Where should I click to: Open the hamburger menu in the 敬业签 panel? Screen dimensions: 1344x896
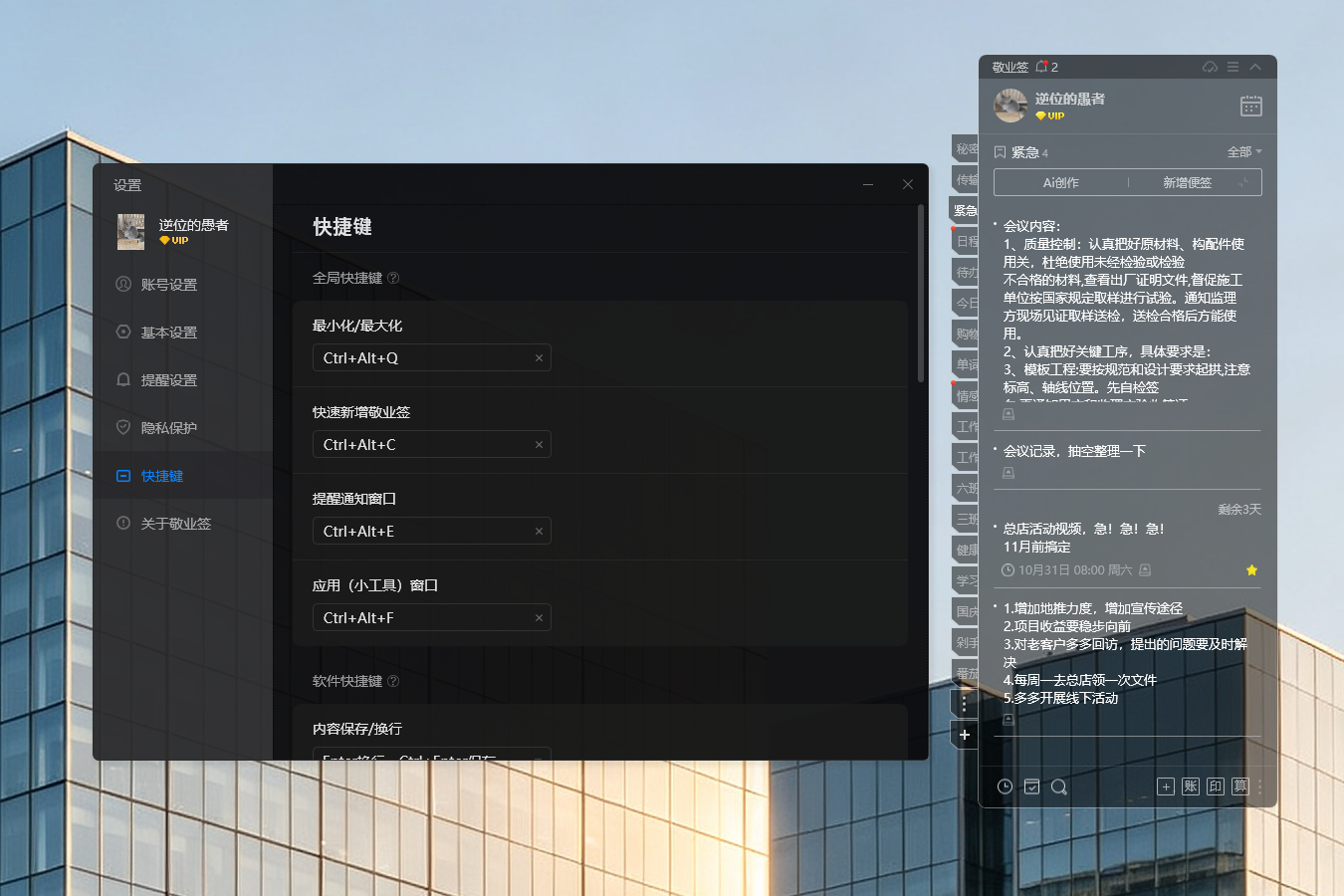[x=1232, y=67]
